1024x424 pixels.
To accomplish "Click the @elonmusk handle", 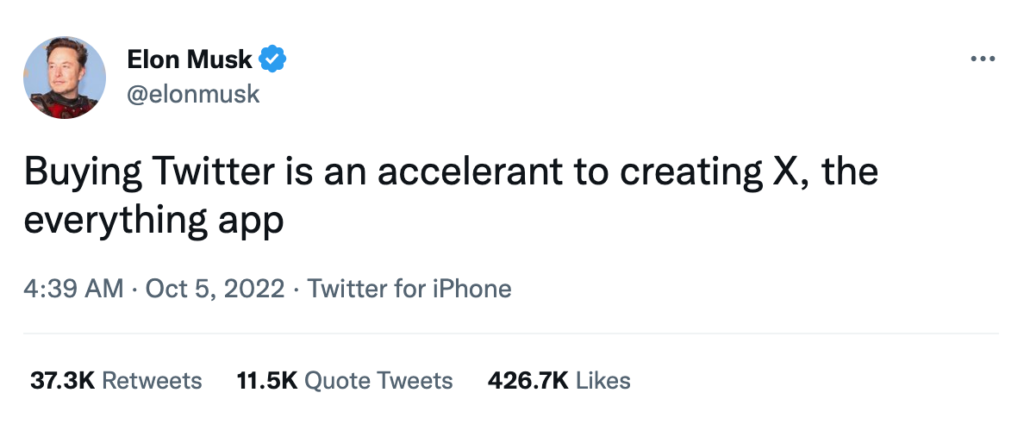I will tap(193, 94).
